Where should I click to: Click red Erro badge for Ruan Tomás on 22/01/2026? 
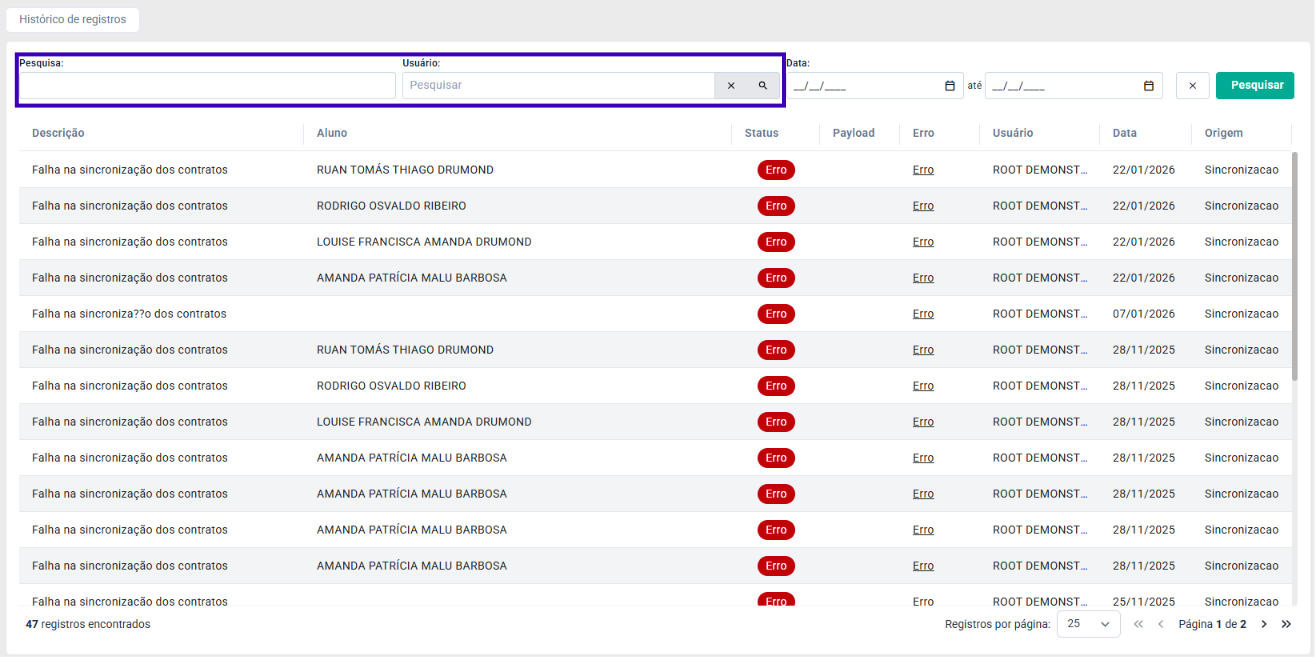click(776, 170)
